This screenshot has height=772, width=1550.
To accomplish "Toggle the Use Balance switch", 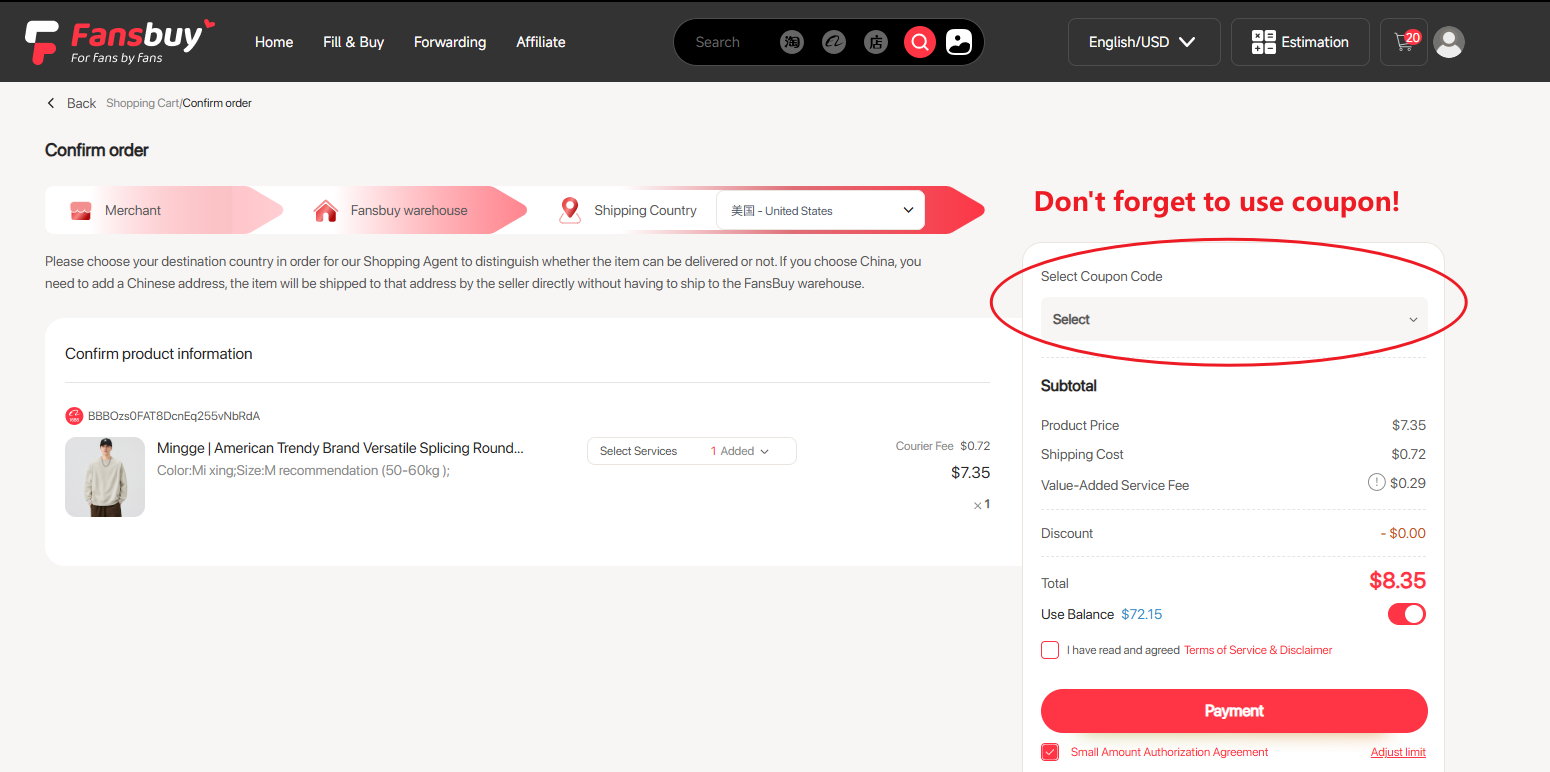I will (1407, 614).
